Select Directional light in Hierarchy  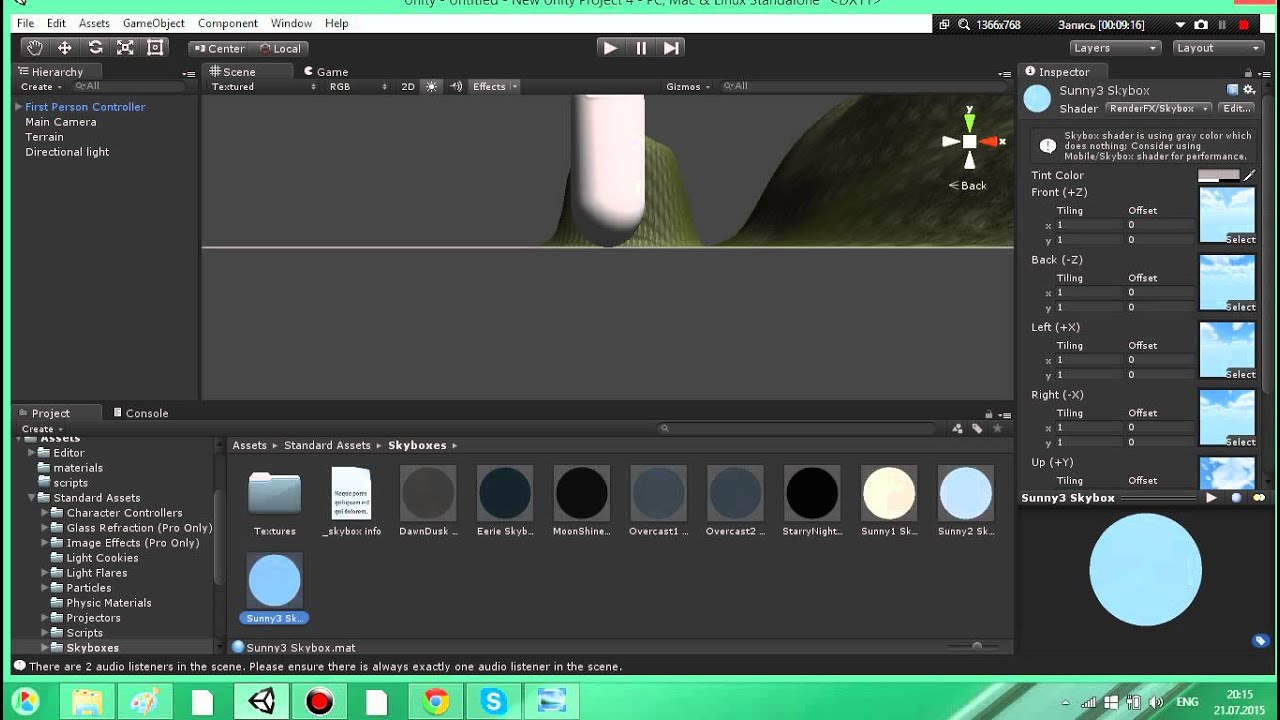click(67, 152)
